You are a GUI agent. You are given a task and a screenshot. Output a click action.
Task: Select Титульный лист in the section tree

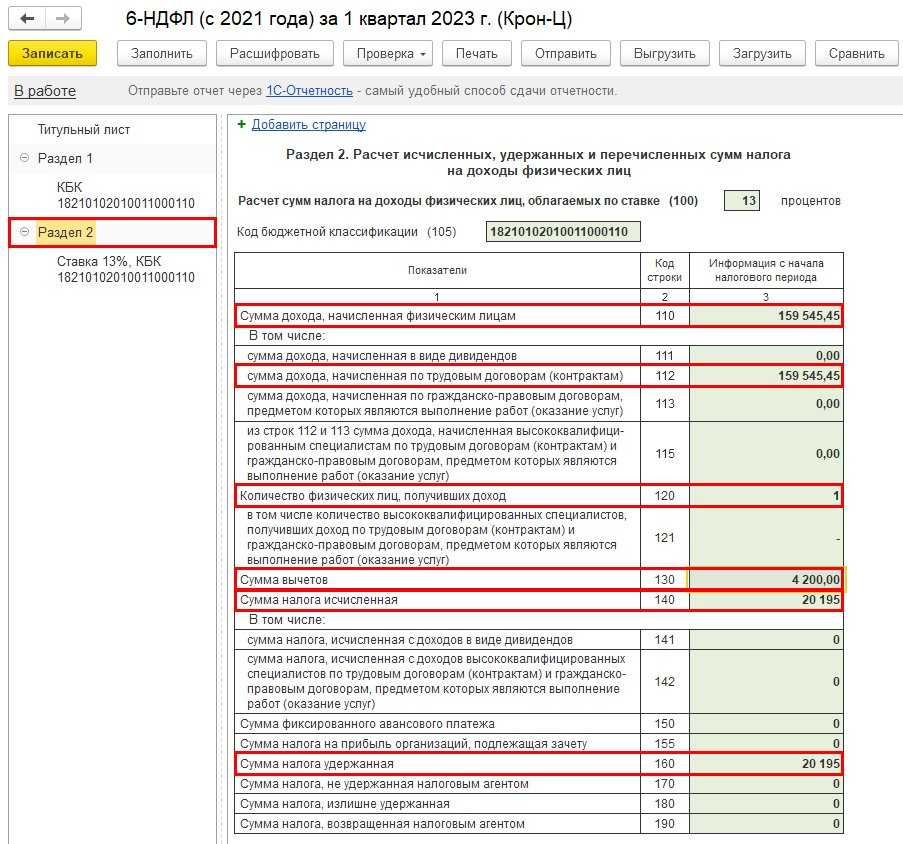coord(84,130)
